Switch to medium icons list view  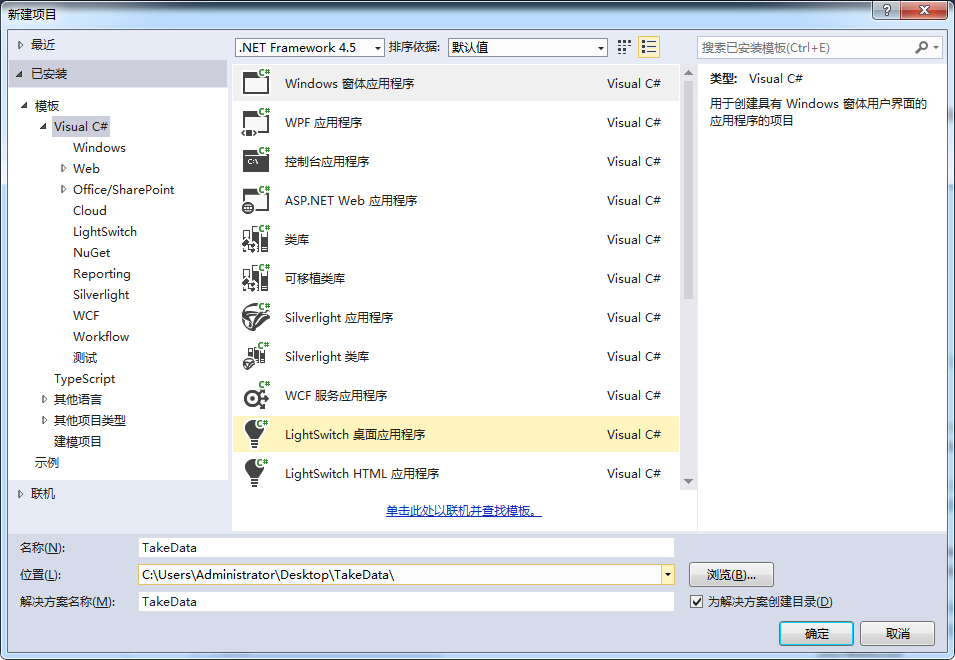649,47
